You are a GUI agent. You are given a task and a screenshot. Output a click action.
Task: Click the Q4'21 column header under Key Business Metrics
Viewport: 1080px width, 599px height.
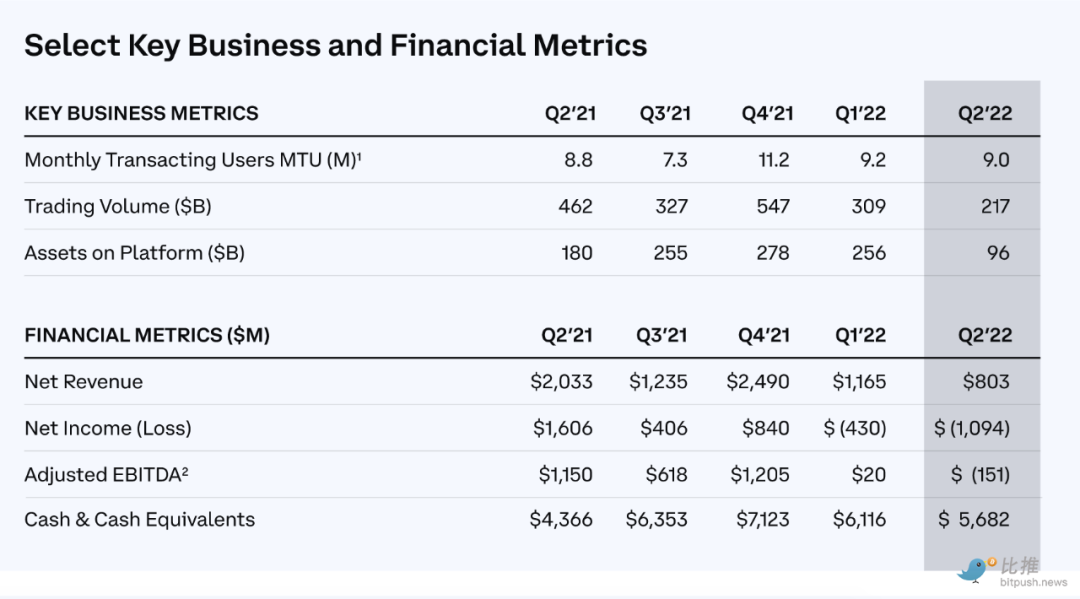click(x=767, y=113)
